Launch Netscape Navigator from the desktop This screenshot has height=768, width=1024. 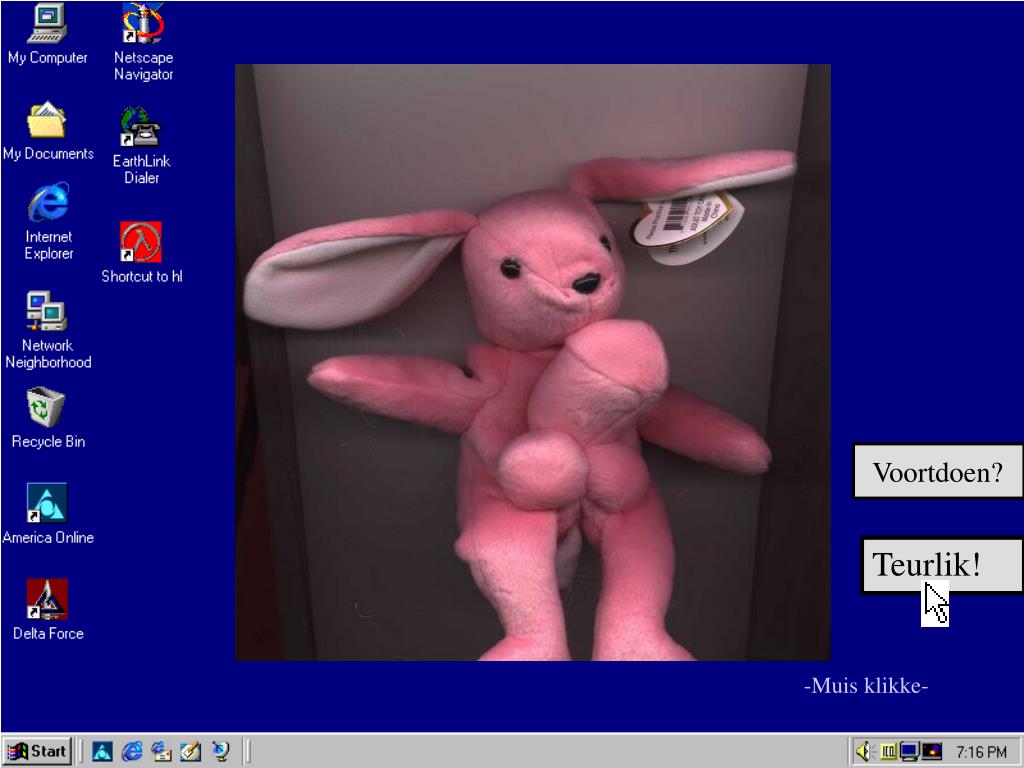143,24
